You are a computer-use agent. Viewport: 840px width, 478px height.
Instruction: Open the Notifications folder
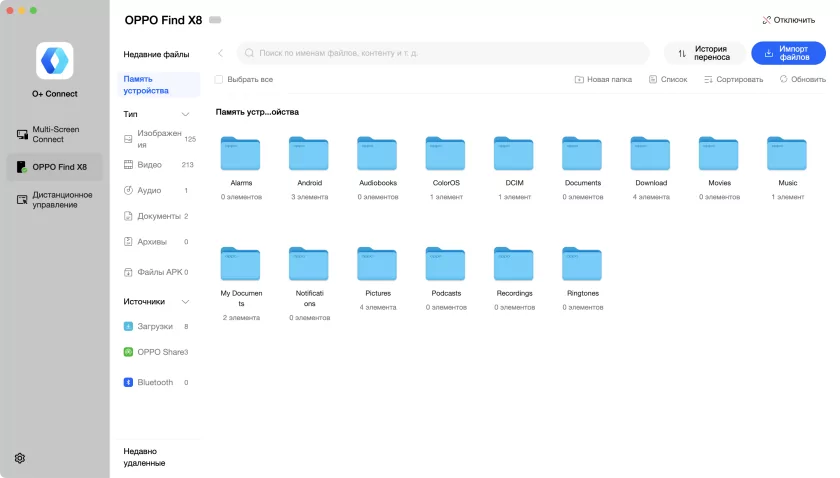309,264
